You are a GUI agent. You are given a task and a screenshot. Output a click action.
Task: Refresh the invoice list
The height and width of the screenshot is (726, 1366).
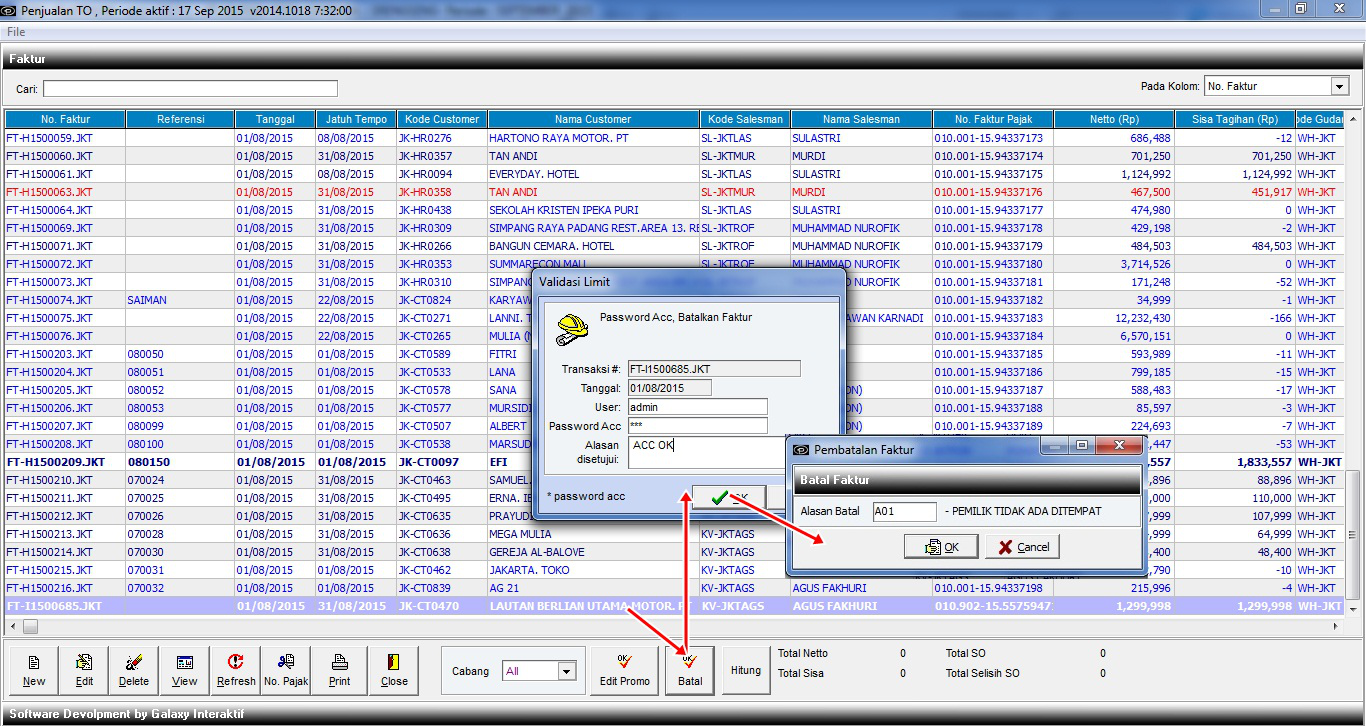click(x=236, y=670)
